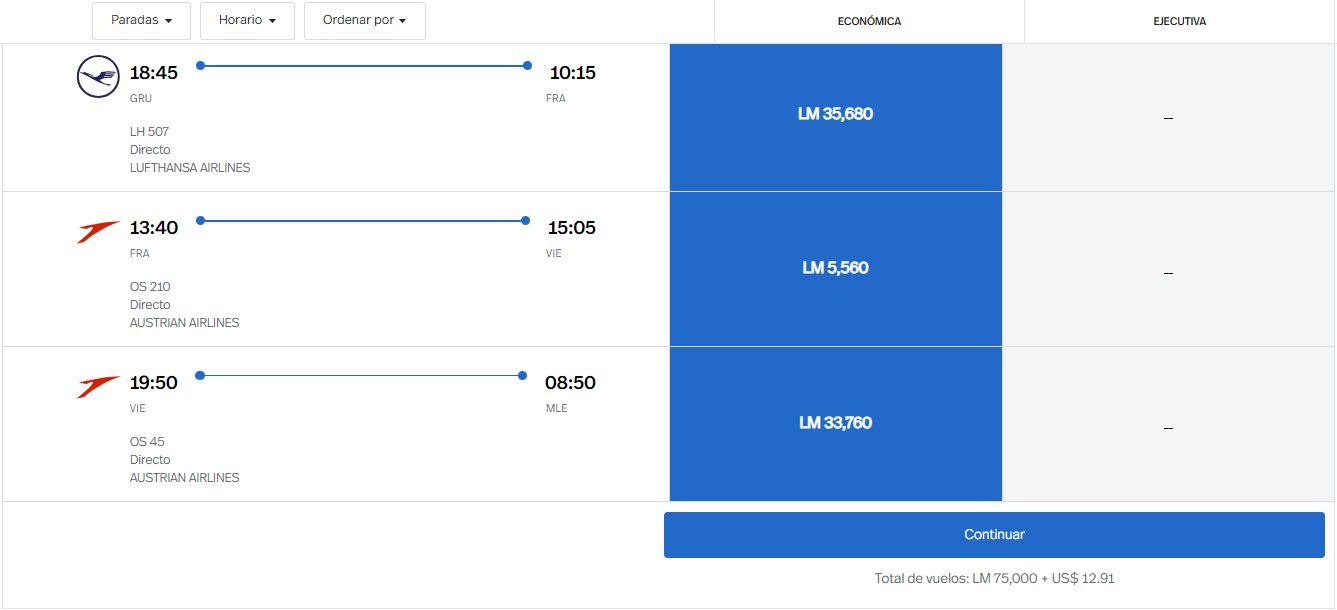The image size is (1337, 610).
Task: Switch to the Económica cabin tab
Action: click(x=869, y=21)
